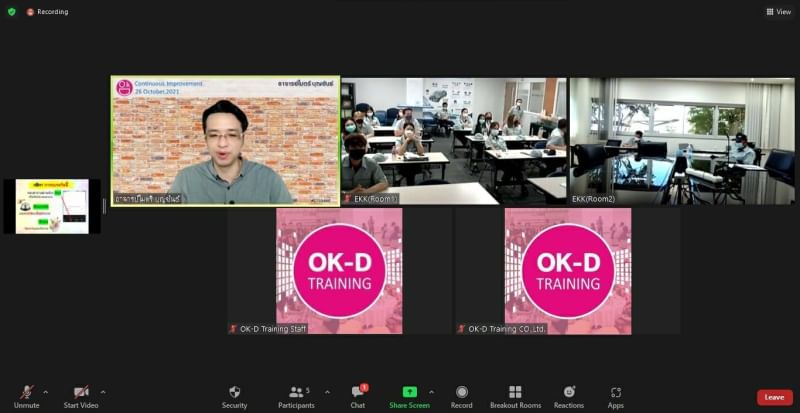Start Video with the camera icon

pyautogui.click(x=81, y=397)
